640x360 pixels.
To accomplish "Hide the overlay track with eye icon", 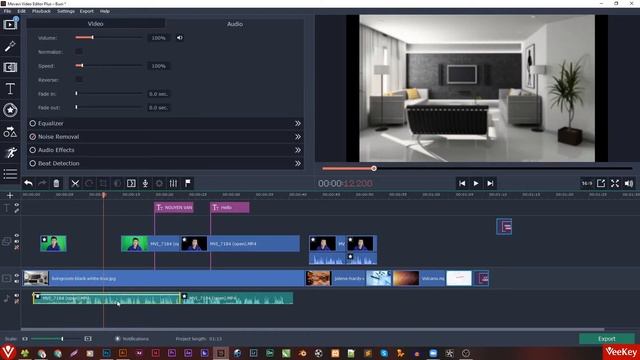I will [17, 236].
